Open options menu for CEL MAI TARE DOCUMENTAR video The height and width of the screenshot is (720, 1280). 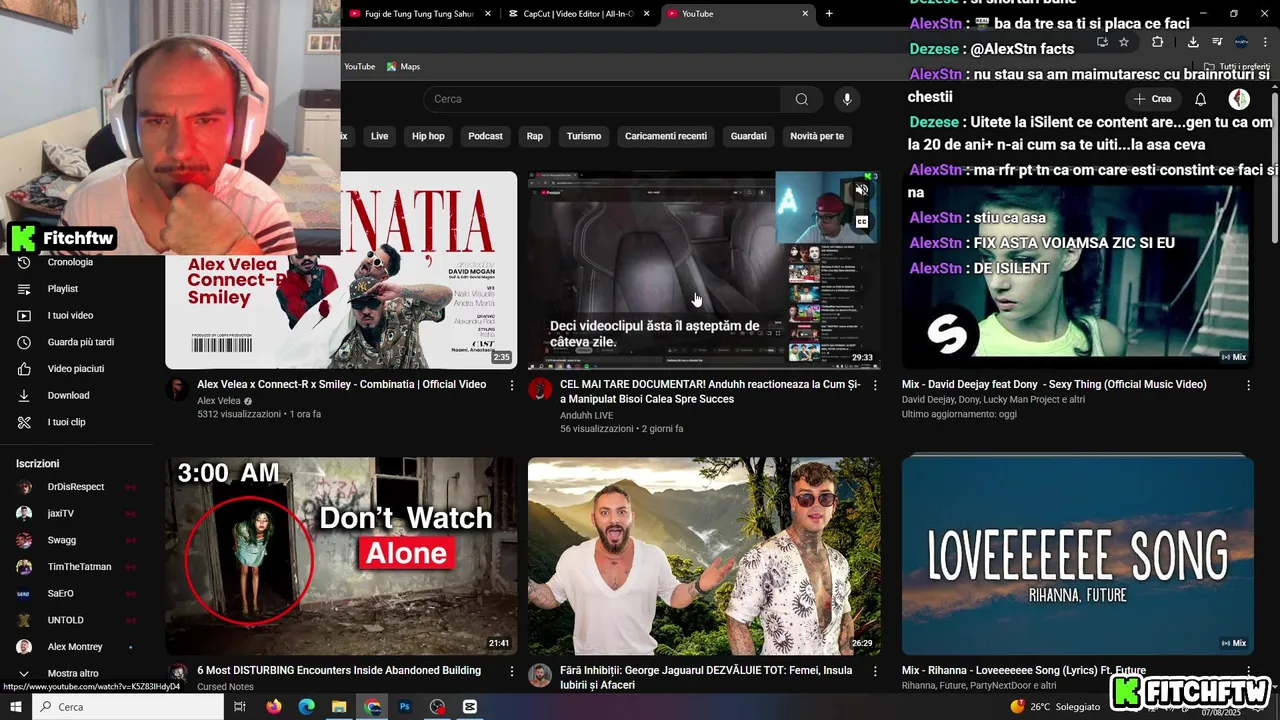[875, 385]
